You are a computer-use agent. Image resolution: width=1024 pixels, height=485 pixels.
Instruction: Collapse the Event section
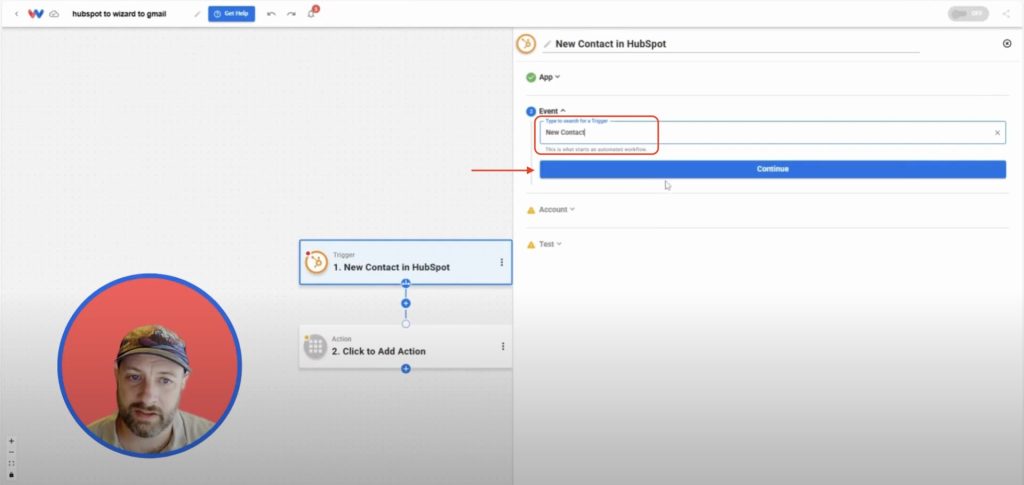[x=552, y=111]
